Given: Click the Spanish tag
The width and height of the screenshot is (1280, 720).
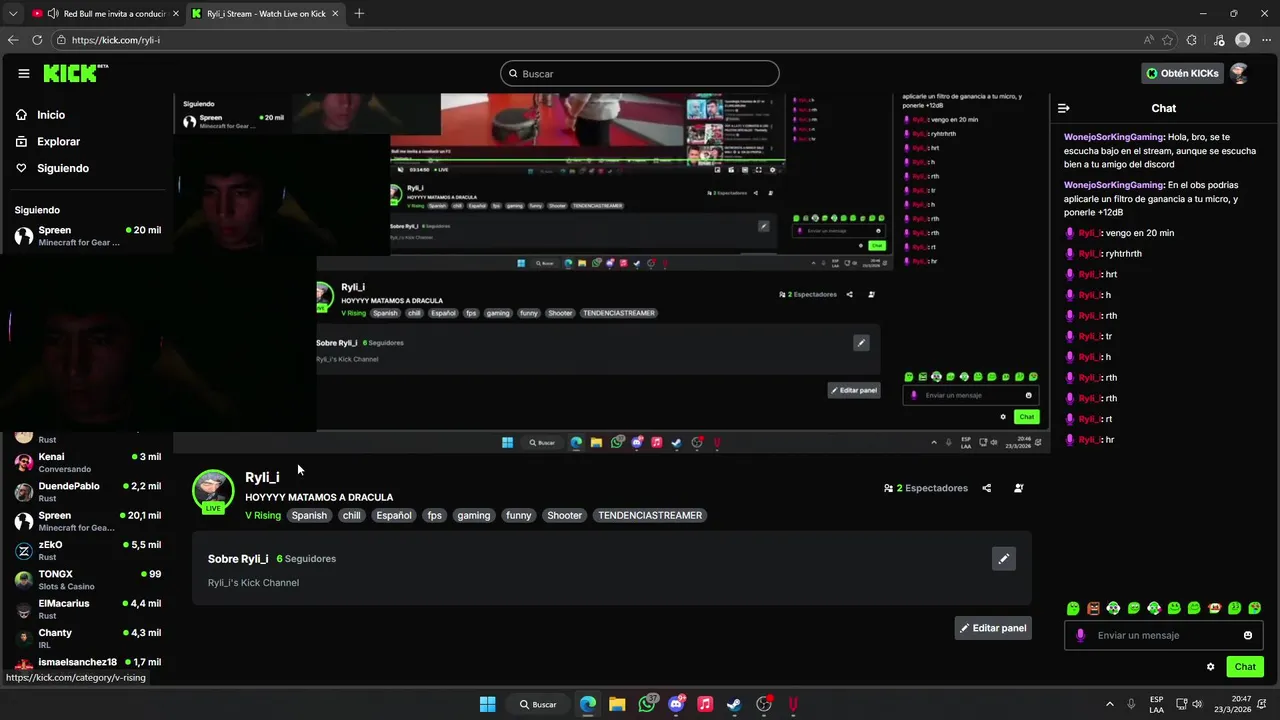Looking at the screenshot, I should [309, 516].
